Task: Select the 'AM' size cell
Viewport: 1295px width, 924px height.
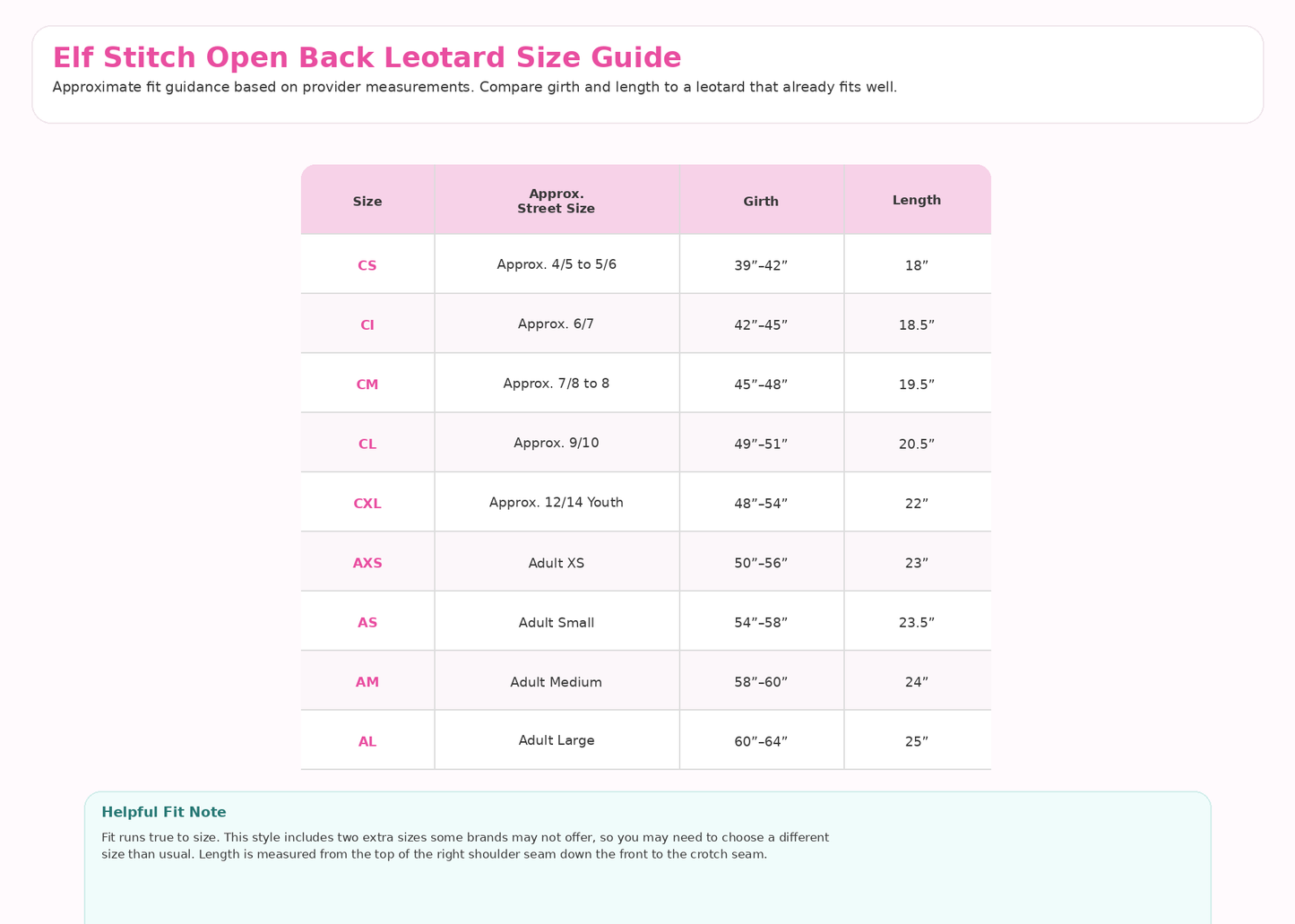Action: pos(367,682)
